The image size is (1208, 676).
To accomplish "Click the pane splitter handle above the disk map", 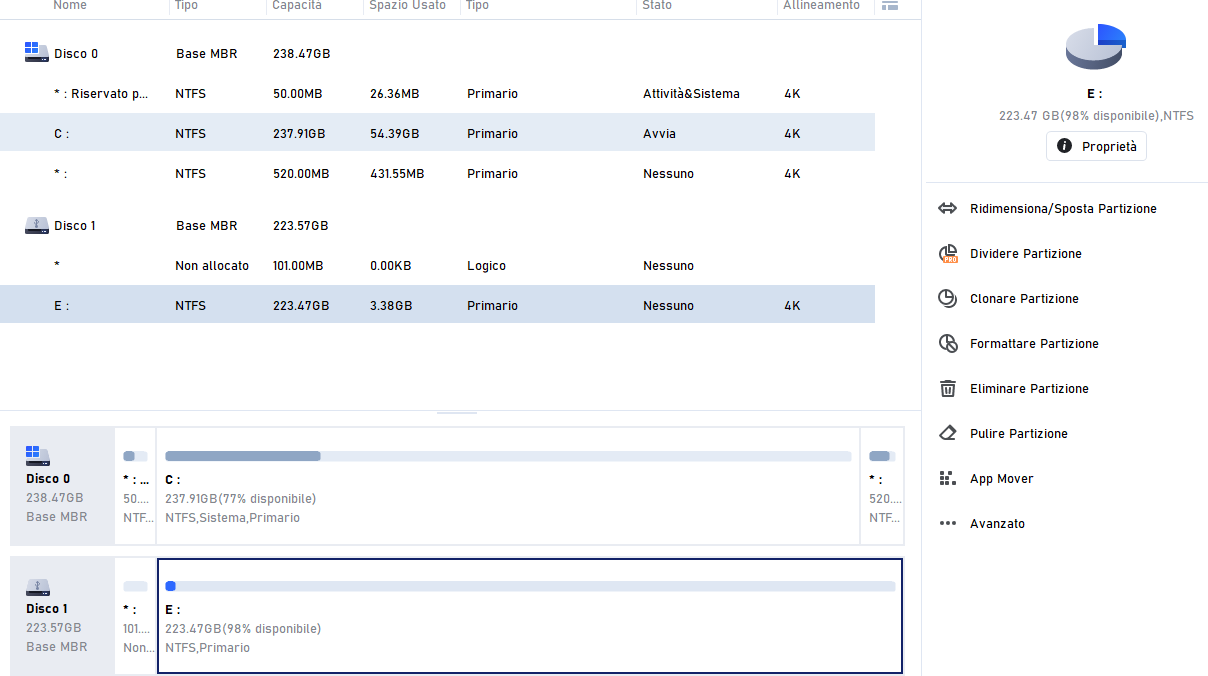I will coord(457,412).
